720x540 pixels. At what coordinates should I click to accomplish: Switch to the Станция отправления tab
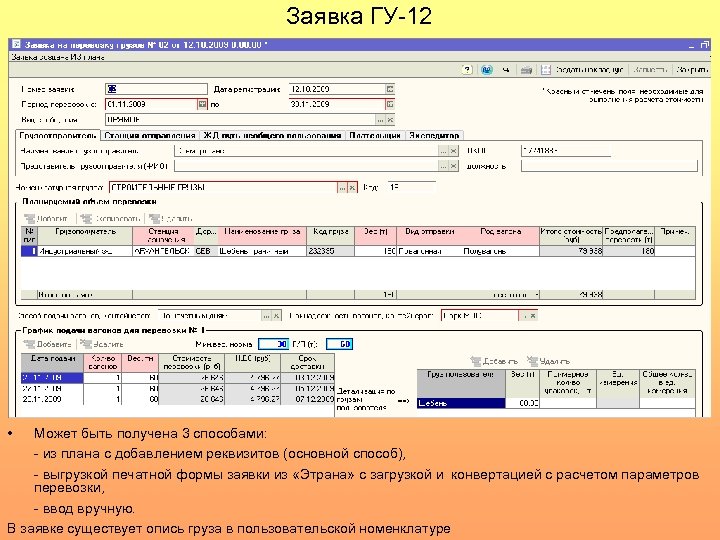click(x=150, y=135)
